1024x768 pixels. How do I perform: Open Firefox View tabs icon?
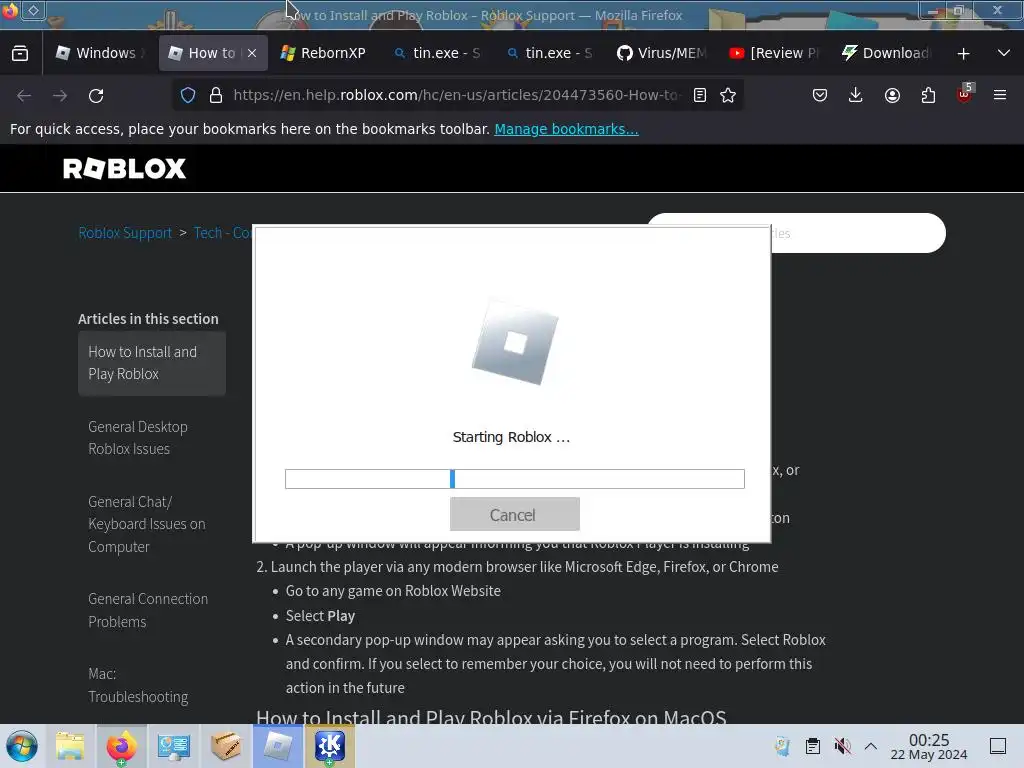pyautogui.click(x=20, y=54)
